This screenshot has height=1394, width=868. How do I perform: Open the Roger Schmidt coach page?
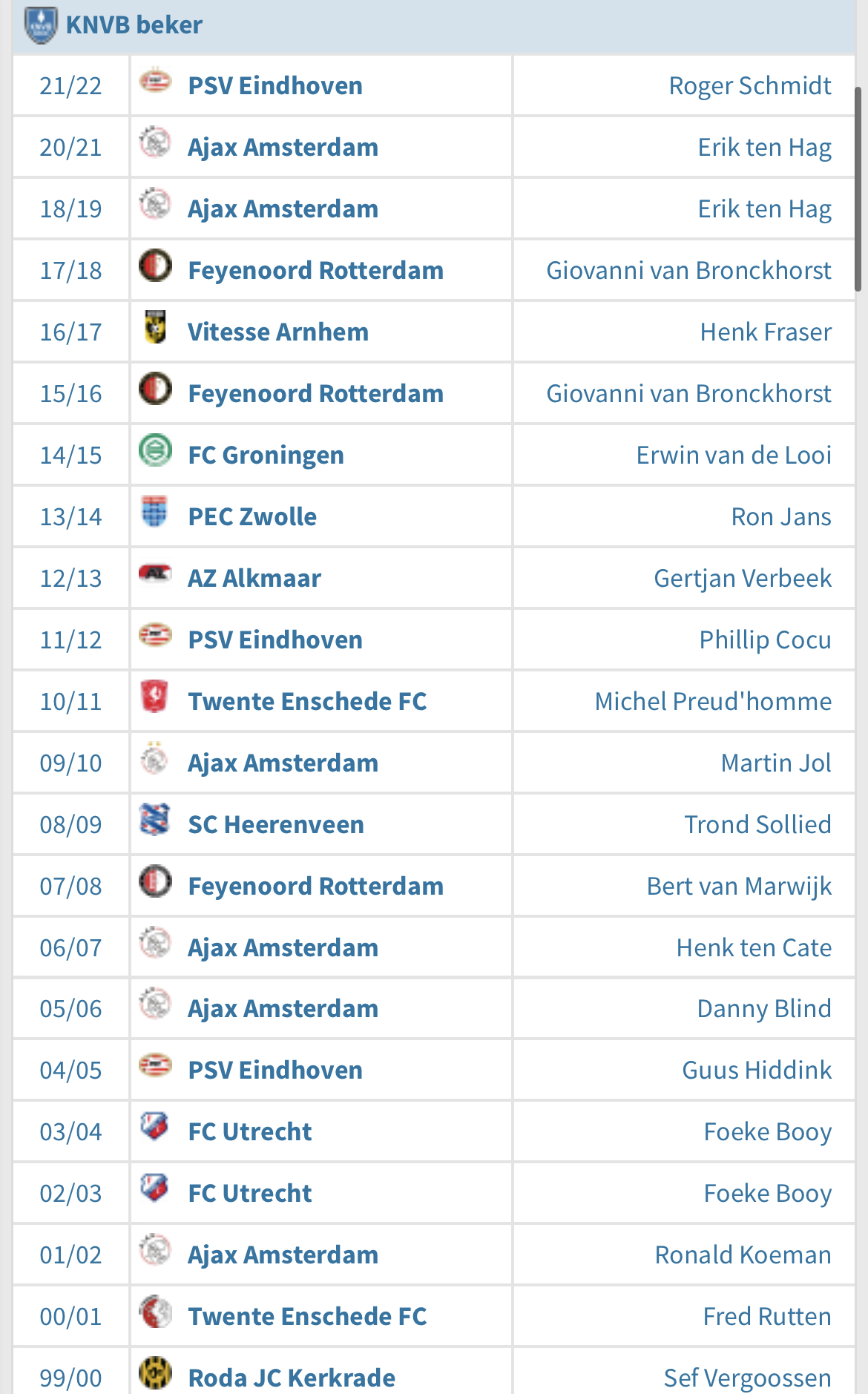pyautogui.click(x=750, y=85)
